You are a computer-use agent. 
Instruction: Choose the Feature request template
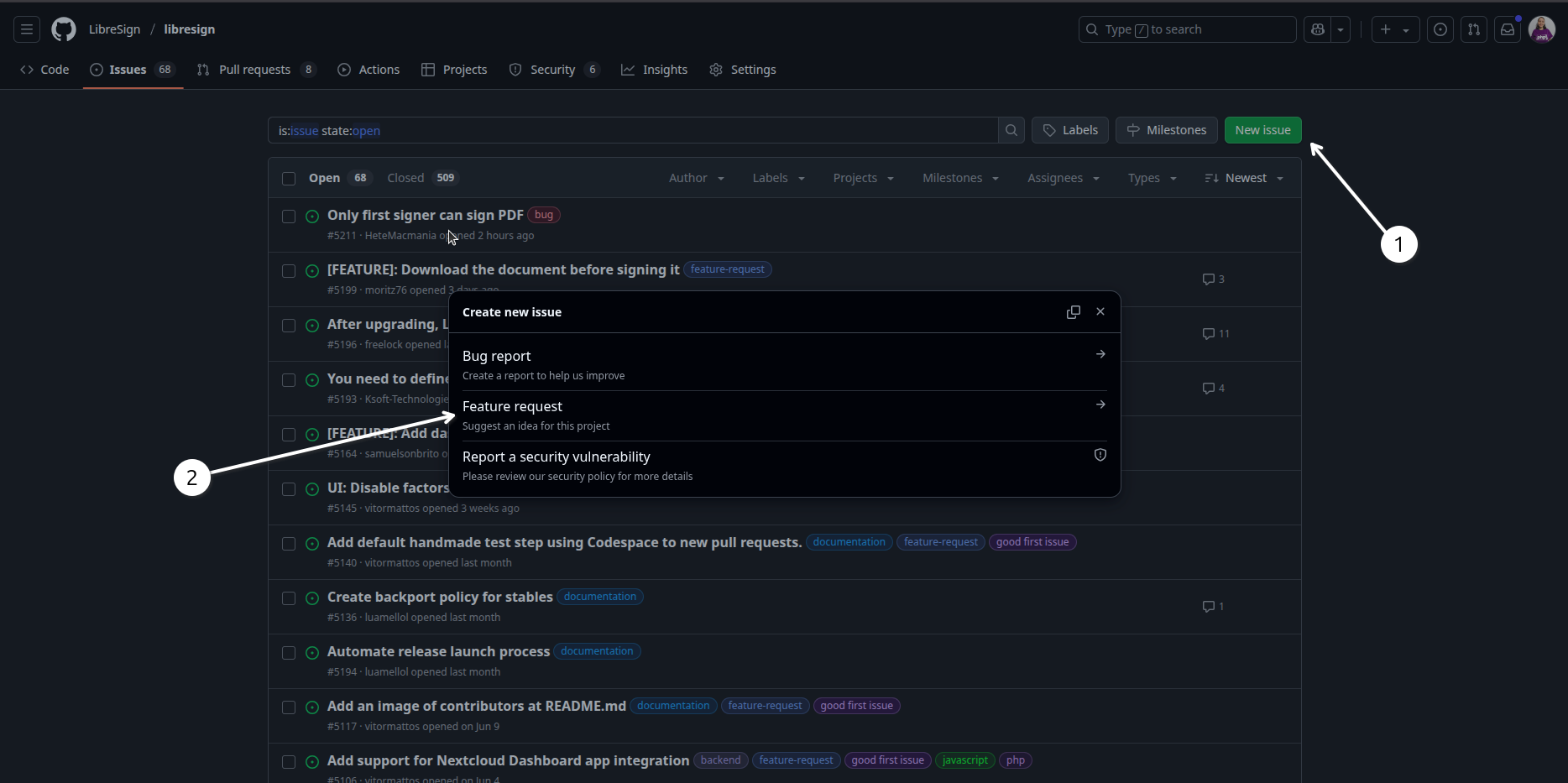click(785, 415)
